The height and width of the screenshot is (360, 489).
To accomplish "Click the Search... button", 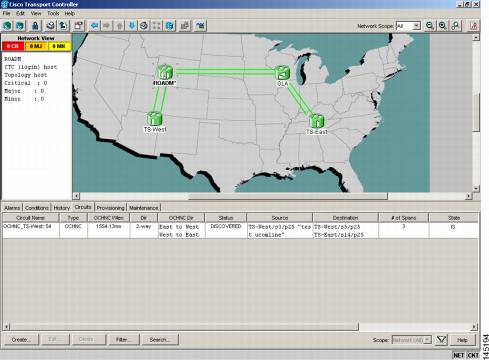I will click(x=160, y=340).
